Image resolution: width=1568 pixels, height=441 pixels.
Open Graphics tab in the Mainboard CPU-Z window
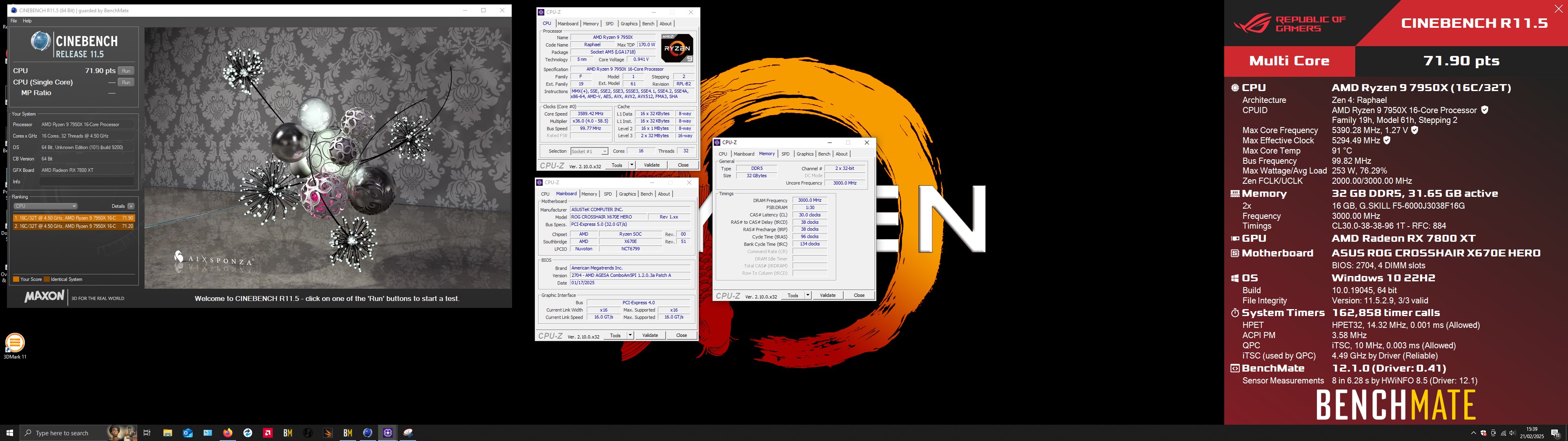(x=627, y=194)
